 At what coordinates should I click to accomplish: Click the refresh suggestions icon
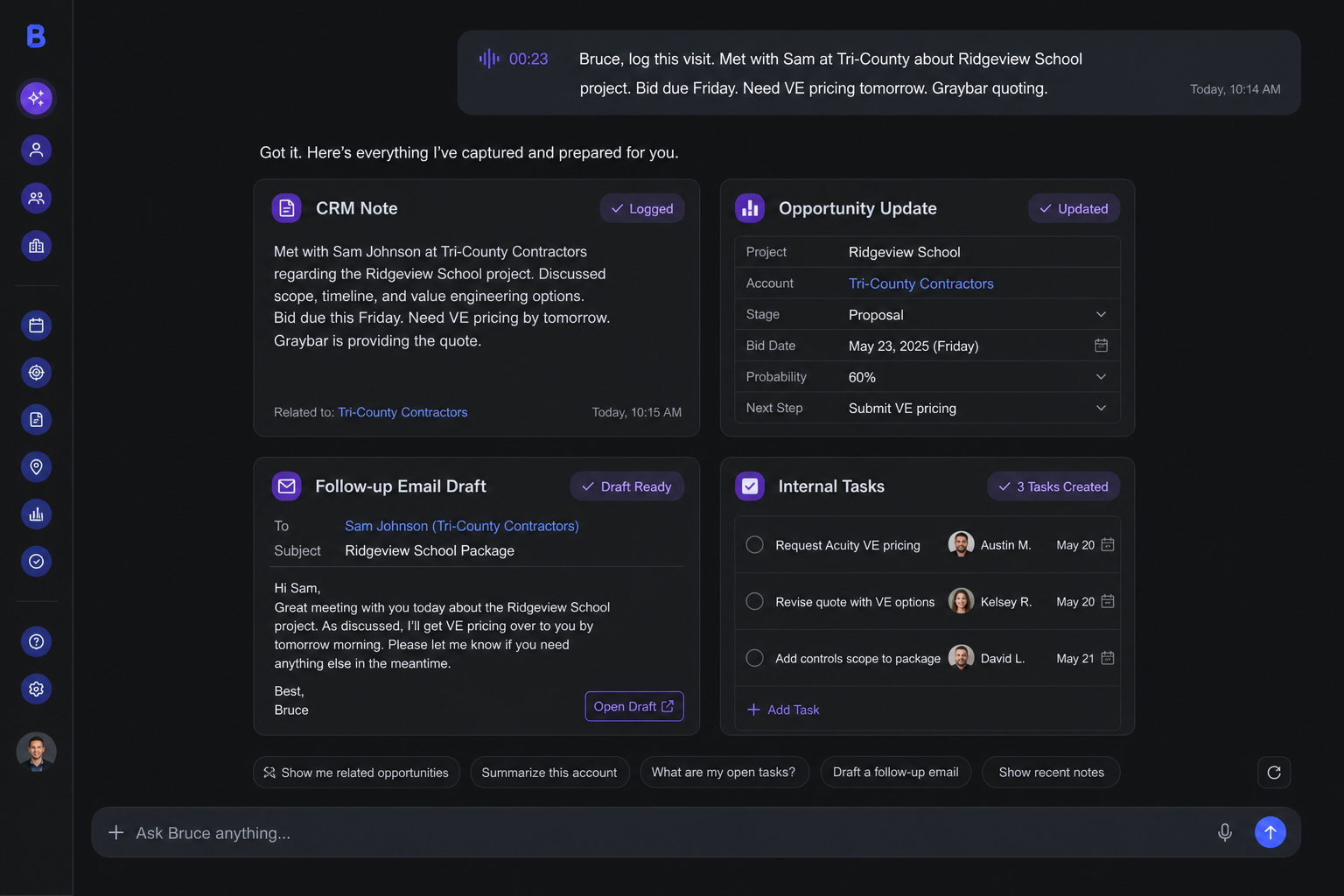pos(1274,772)
